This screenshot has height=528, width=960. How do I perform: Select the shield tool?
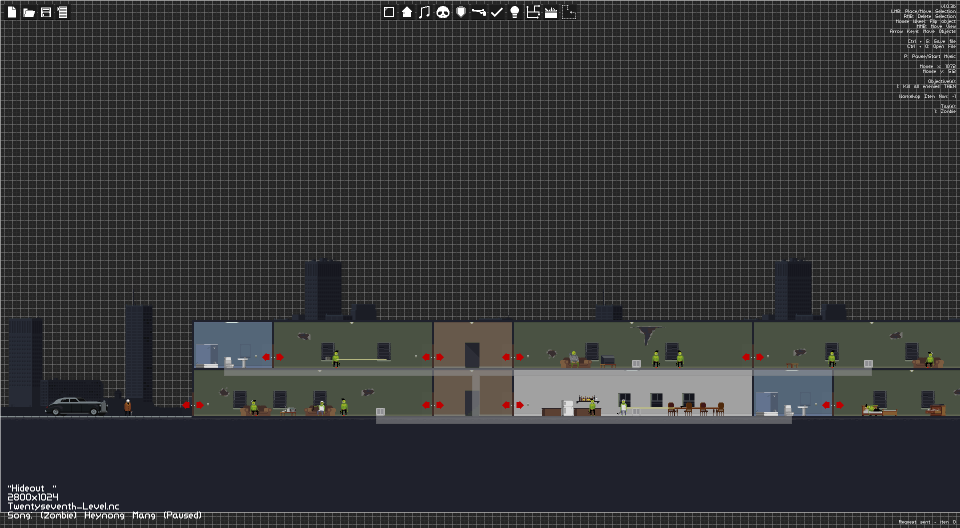point(461,12)
